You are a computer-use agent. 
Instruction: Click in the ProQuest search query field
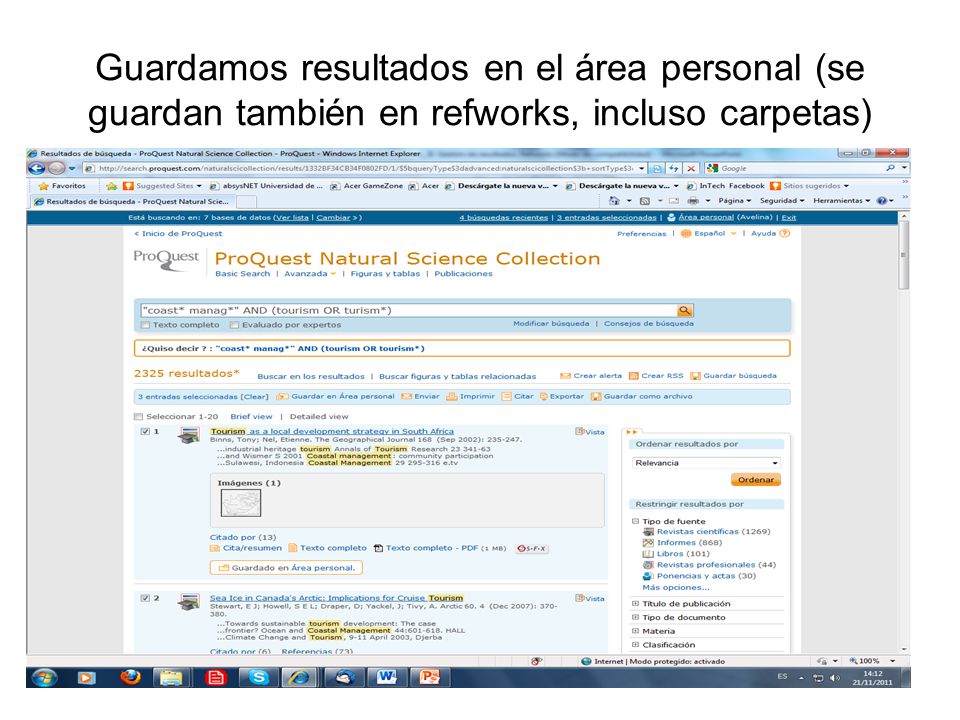[x=408, y=310]
